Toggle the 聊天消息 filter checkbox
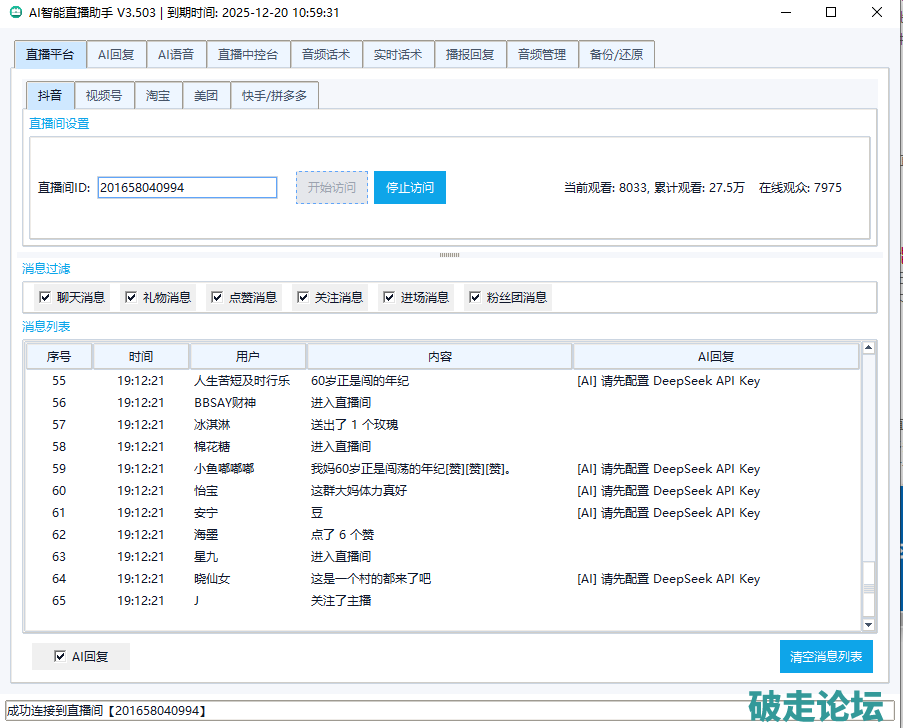The height and width of the screenshot is (728, 903). coord(45,297)
